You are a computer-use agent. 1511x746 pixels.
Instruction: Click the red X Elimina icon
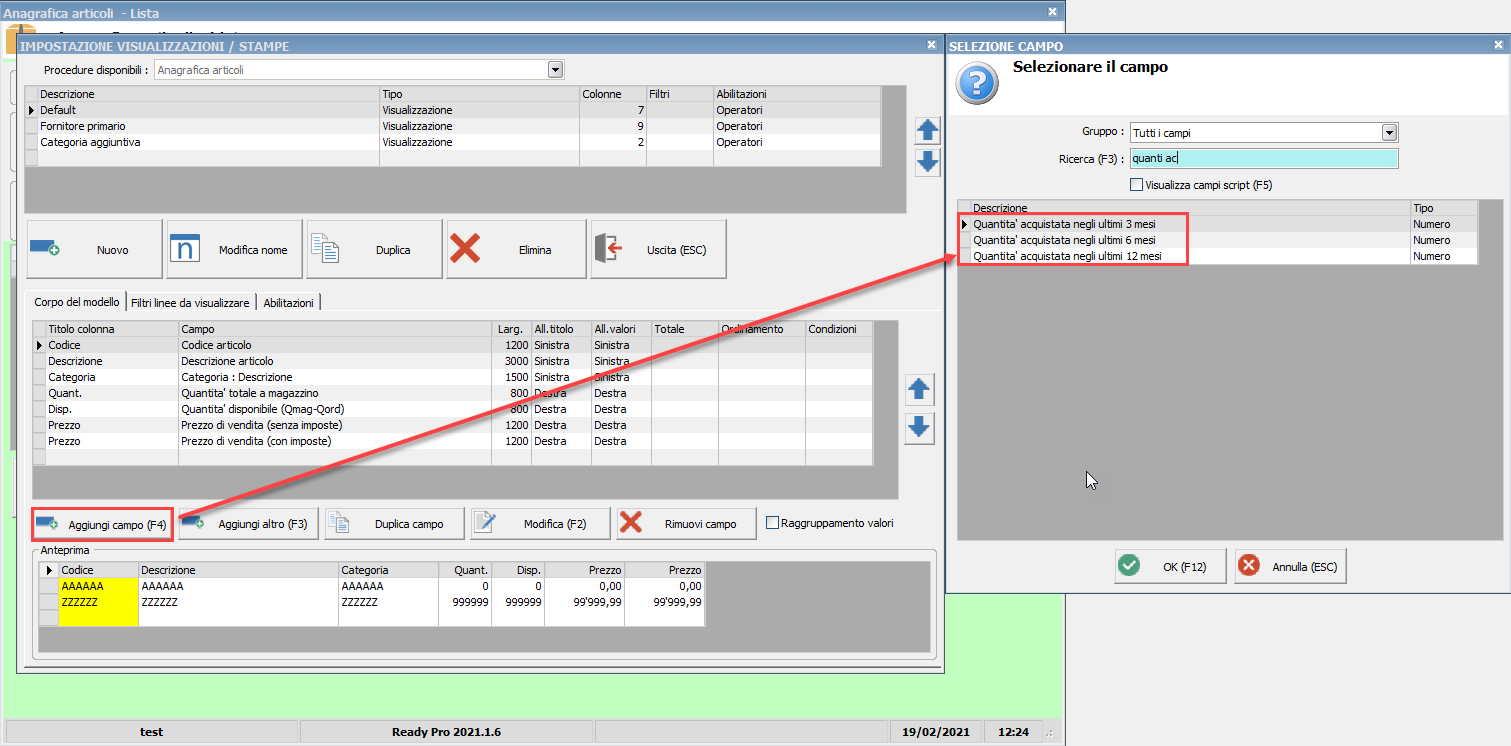click(465, 249)
